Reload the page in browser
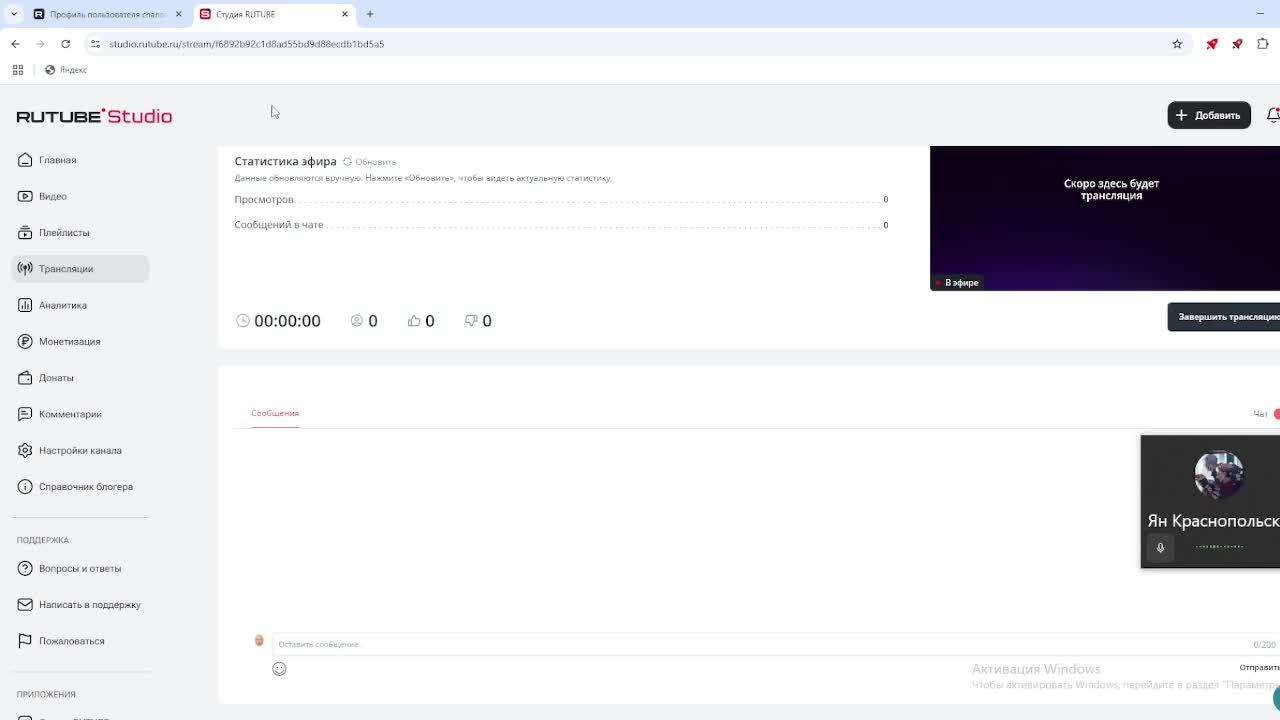Viewport: 1280px width, 720px height. pyautogui.click(x=65, y=44)
